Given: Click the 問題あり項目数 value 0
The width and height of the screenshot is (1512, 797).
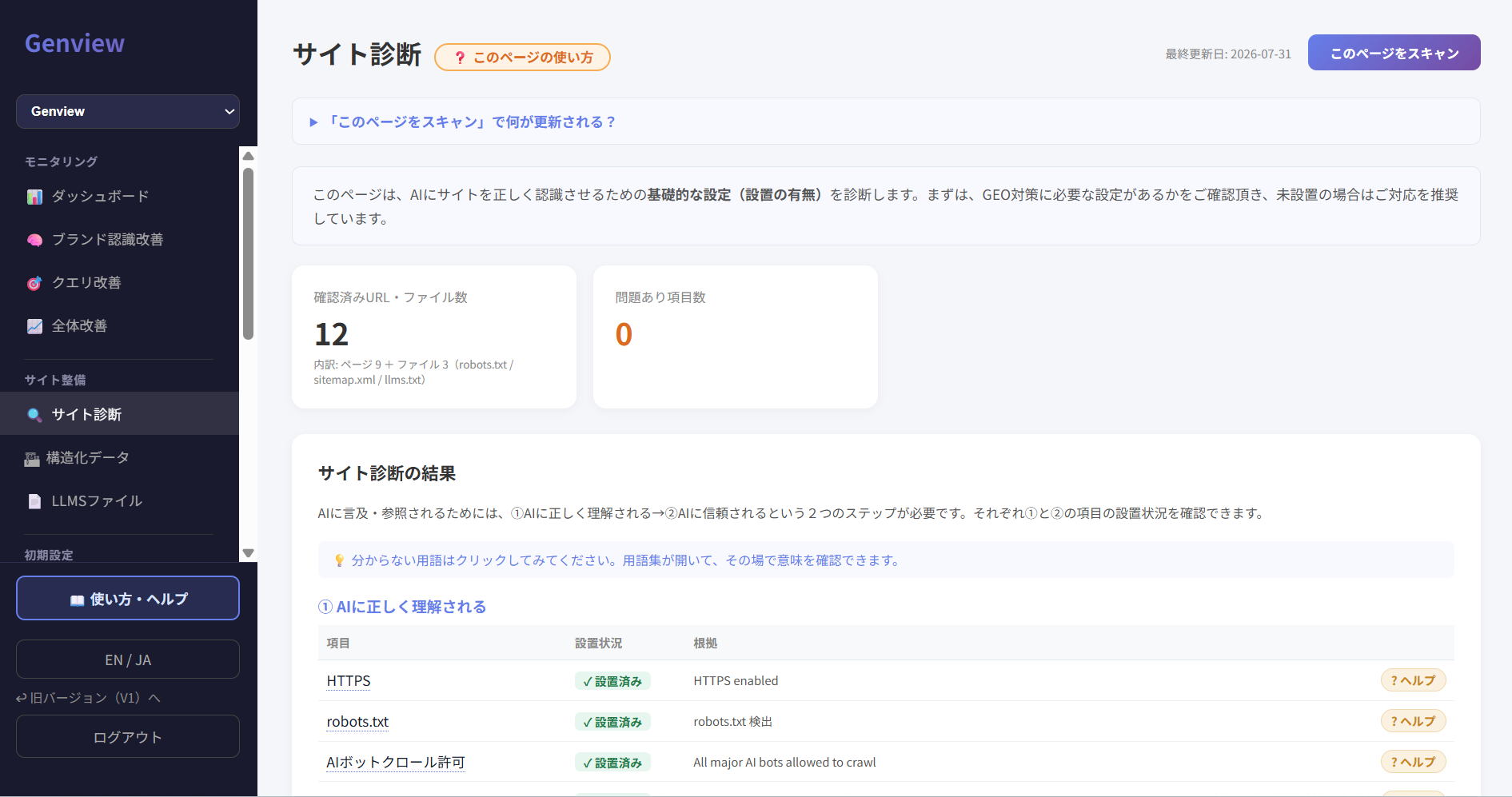Looking at the screenshot, I should pos(624,334).
